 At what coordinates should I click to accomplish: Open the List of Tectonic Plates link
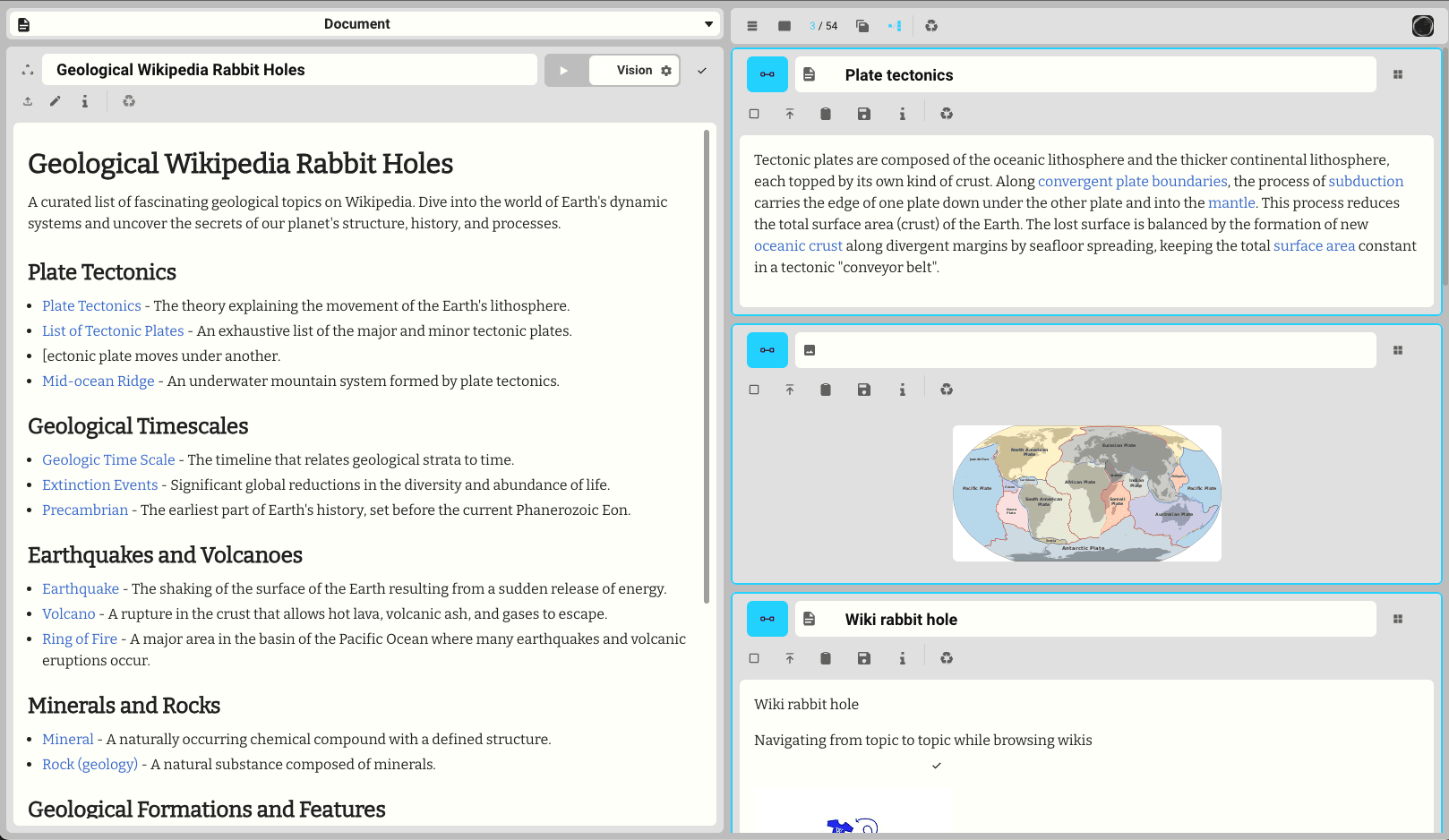113,331
